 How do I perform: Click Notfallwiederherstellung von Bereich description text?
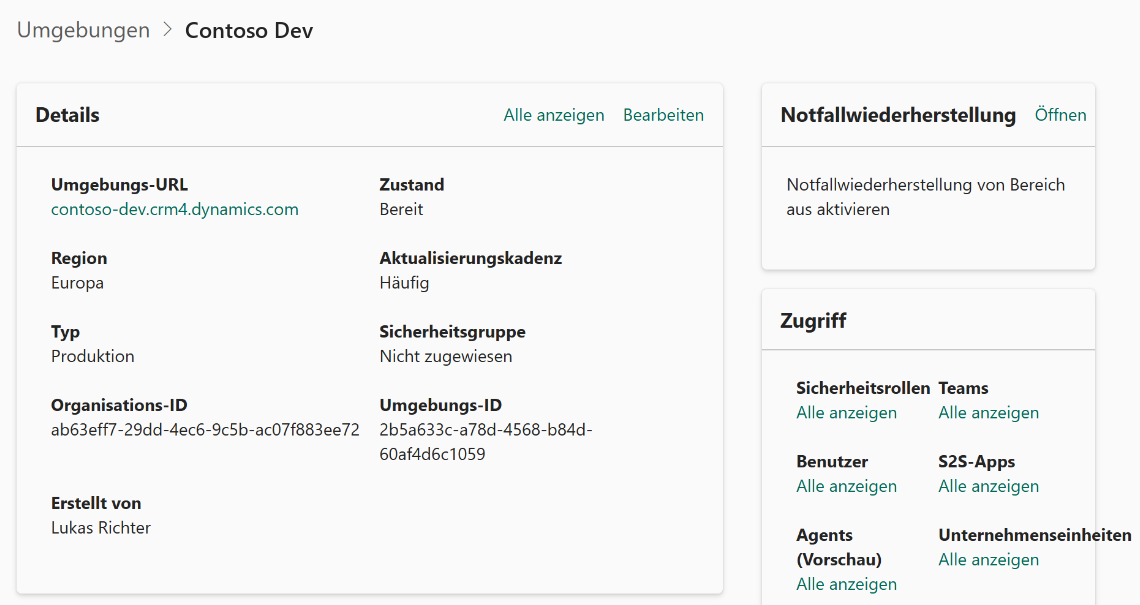point(926,197)
